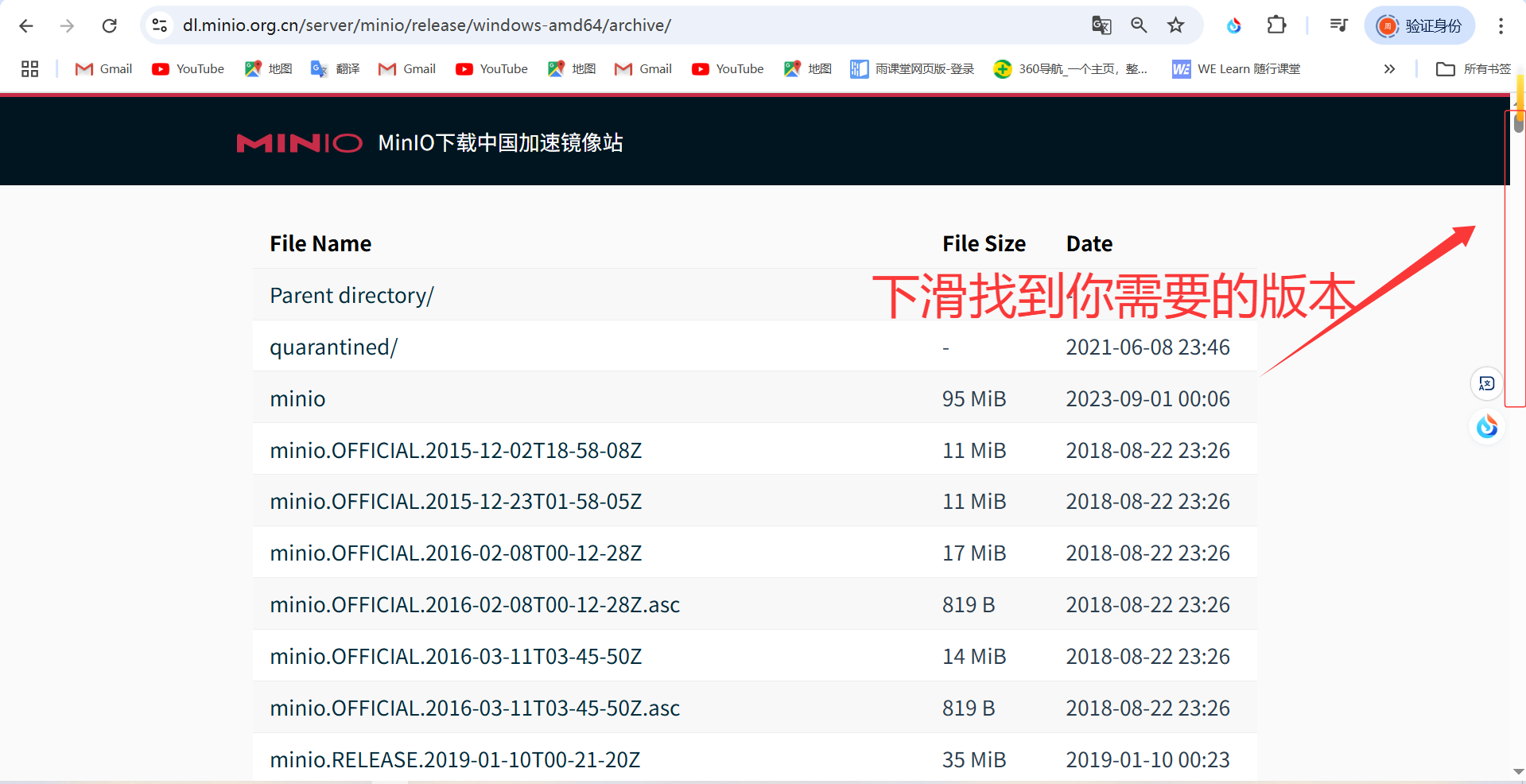The width and height of the screenshot is (1526, 784).
Task: Open first Gmail bookmark
Action: [103, 69]
